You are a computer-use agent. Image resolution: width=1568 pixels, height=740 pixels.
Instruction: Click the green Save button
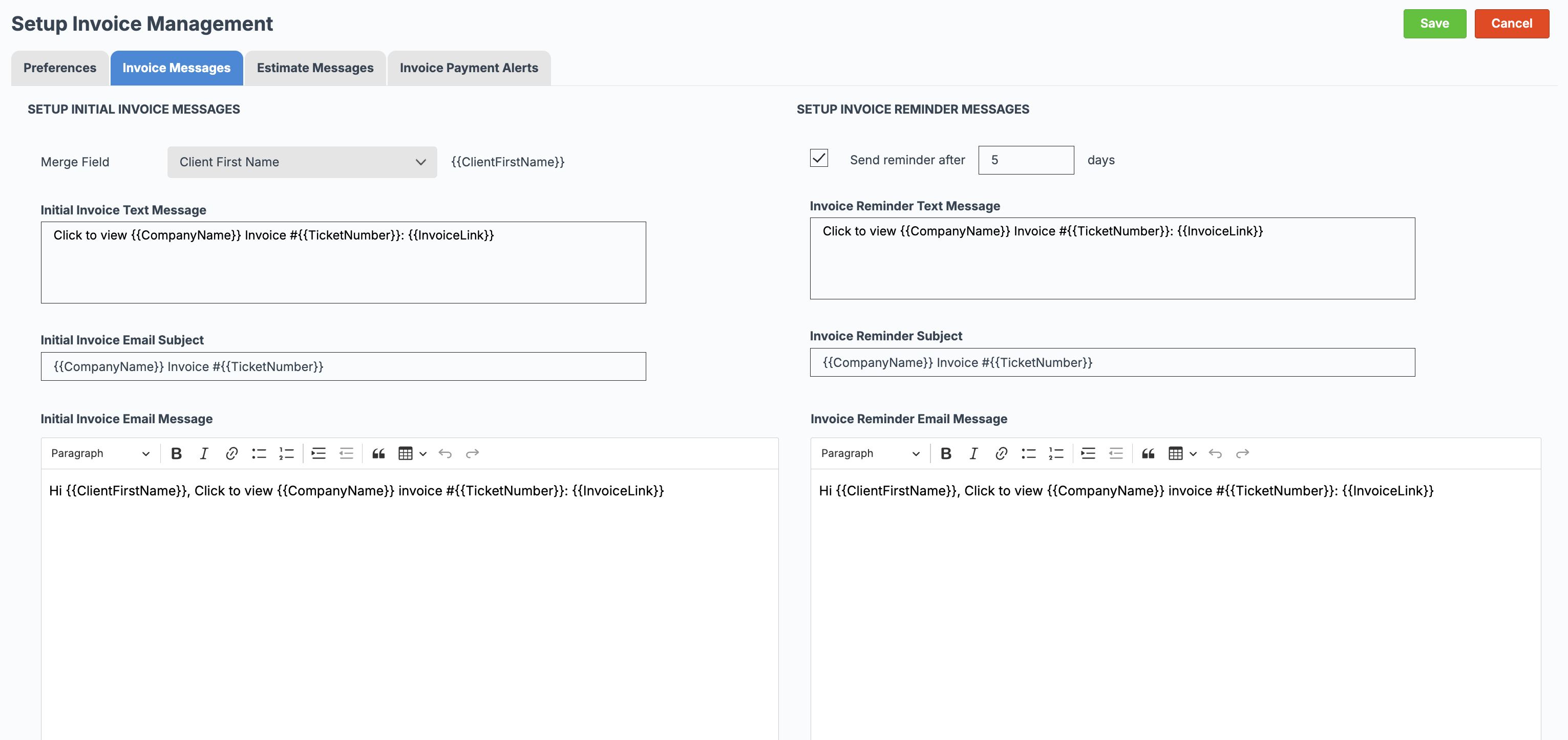1435,24
